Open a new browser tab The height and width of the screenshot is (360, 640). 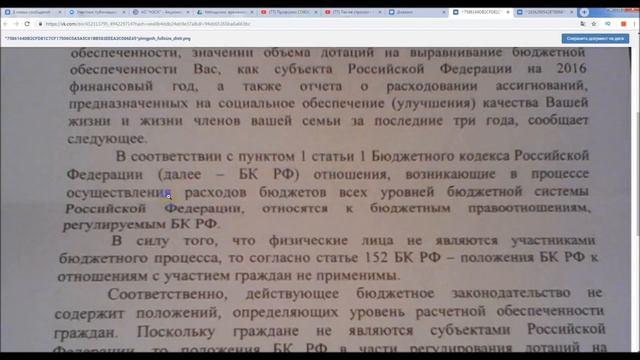584,12
